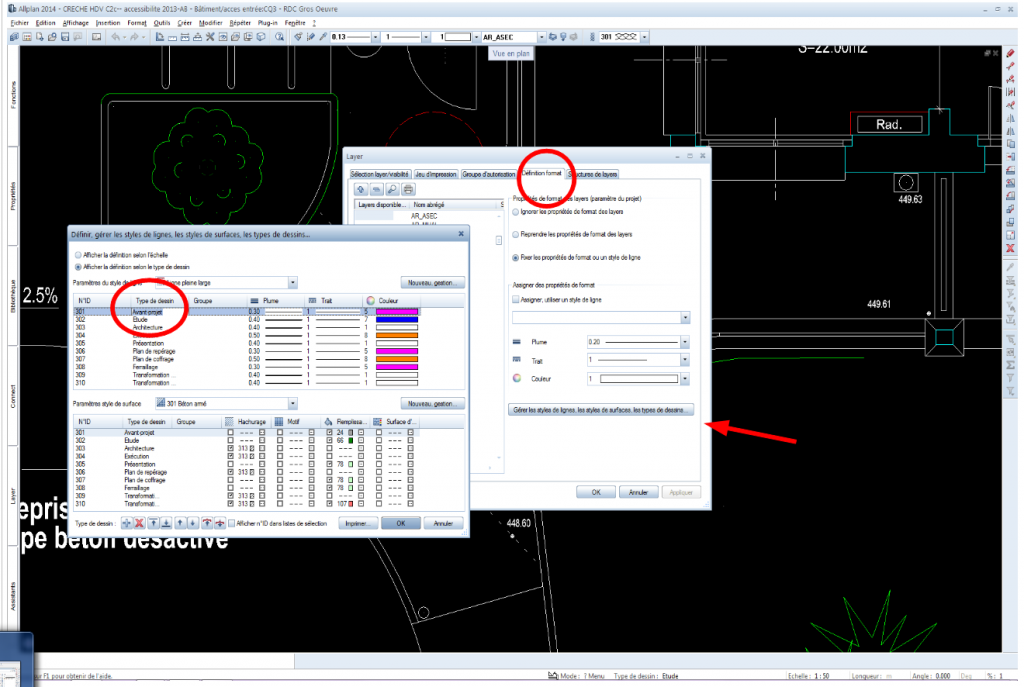Screen dimensions: 1024x687
Task: Switch to 'Sélection layer/visibilité' tab
Action: pyautogui.click(x=379, y=174)
